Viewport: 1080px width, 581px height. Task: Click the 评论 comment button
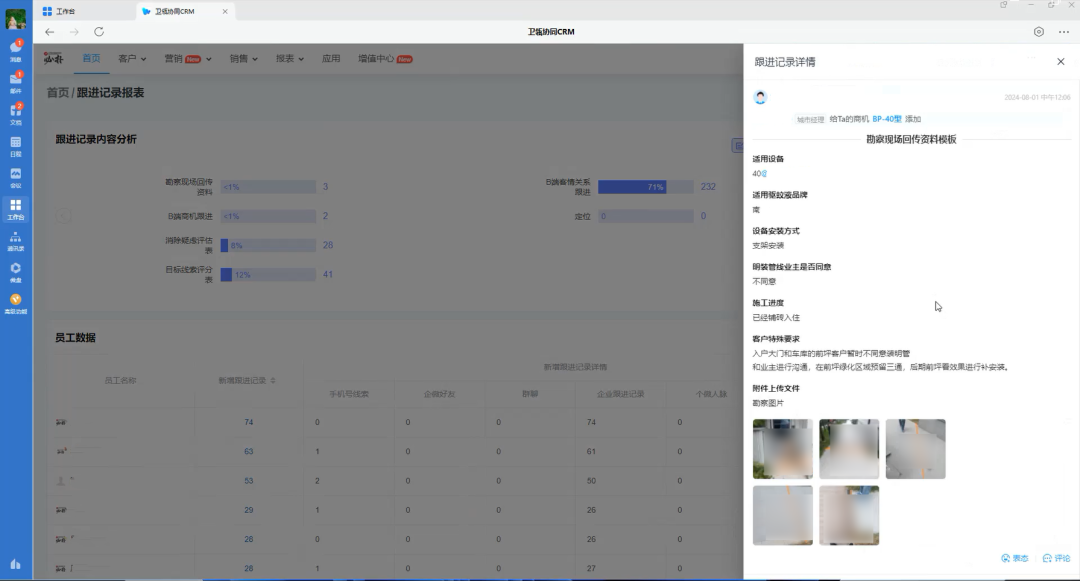point(1056,558)
